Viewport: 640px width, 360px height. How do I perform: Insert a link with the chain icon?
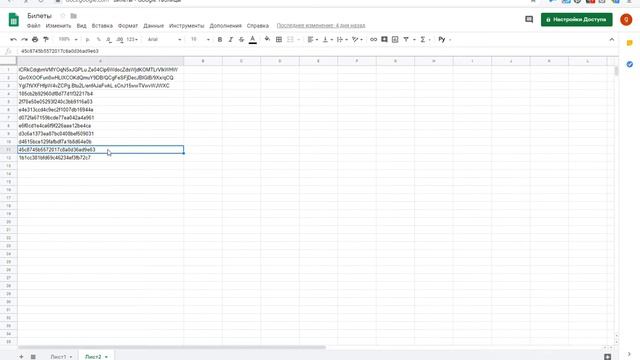tap(373, 40)
